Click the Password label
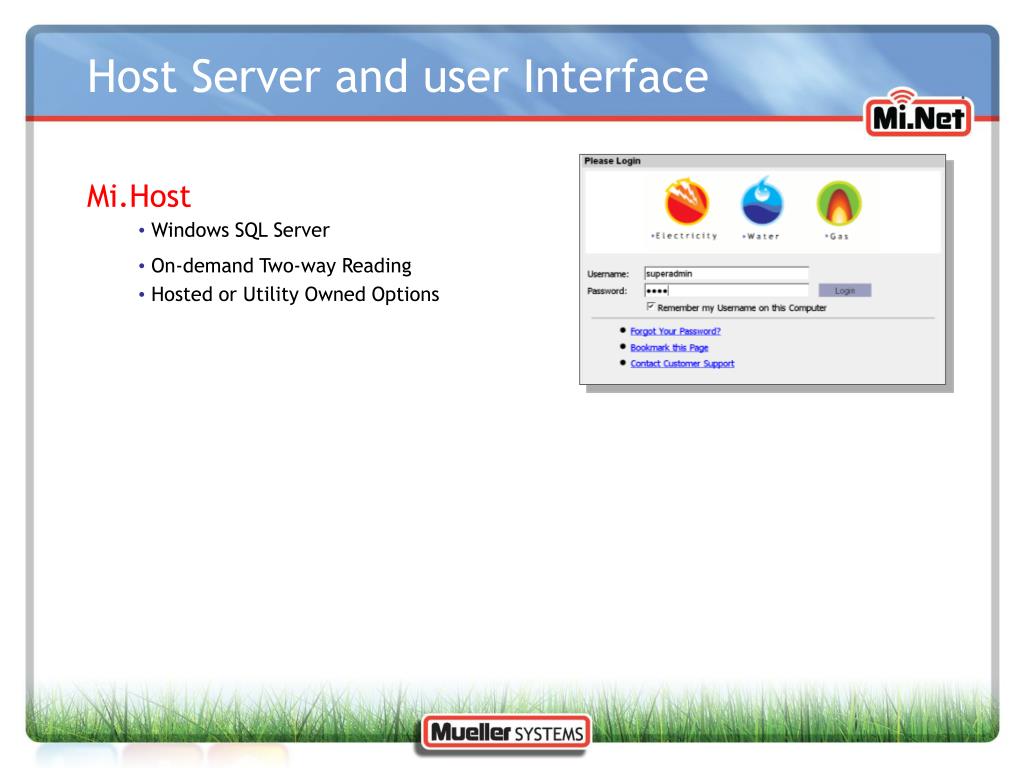The image size is (1024, 768). (607, 291)
